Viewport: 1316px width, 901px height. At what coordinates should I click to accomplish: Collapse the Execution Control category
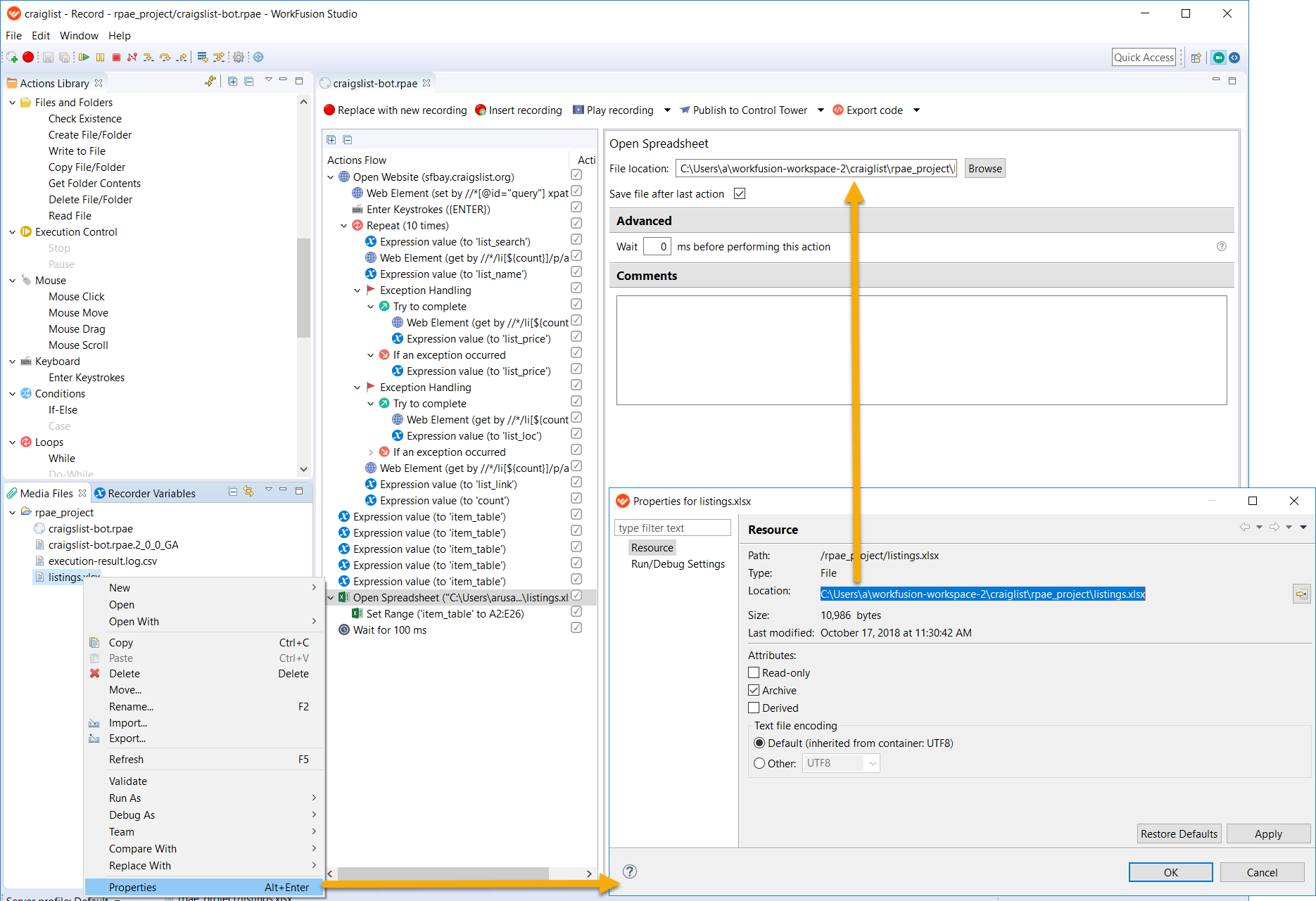pyautogui.click(x=12, y=232)
